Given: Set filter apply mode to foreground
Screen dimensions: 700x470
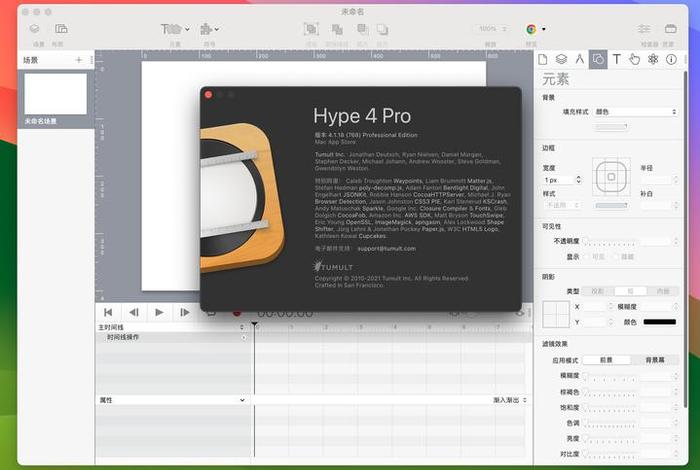Looking at the screenshot, I should (606, 360).
